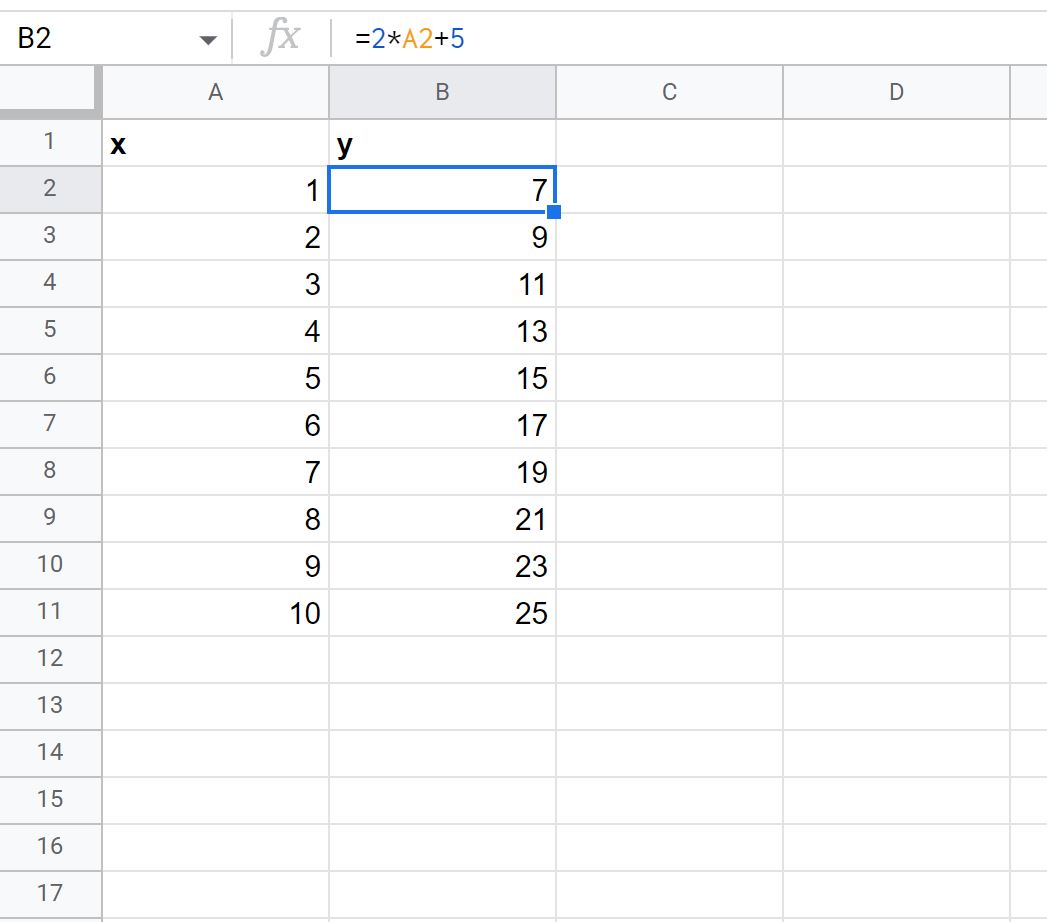
Task: Select the cell showing value 19
Action: 441,471
